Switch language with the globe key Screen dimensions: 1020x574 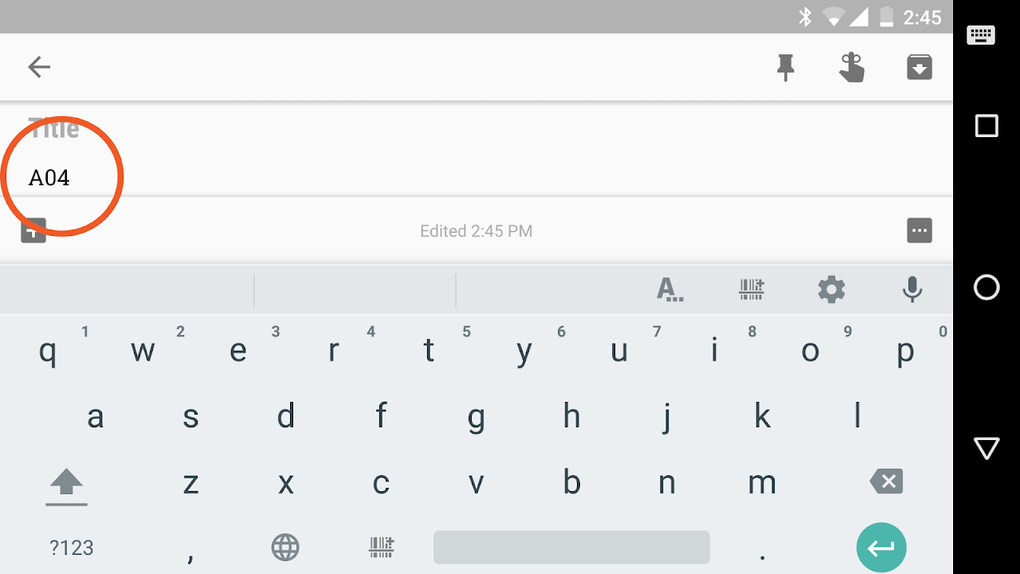click(x=285, y=547)
